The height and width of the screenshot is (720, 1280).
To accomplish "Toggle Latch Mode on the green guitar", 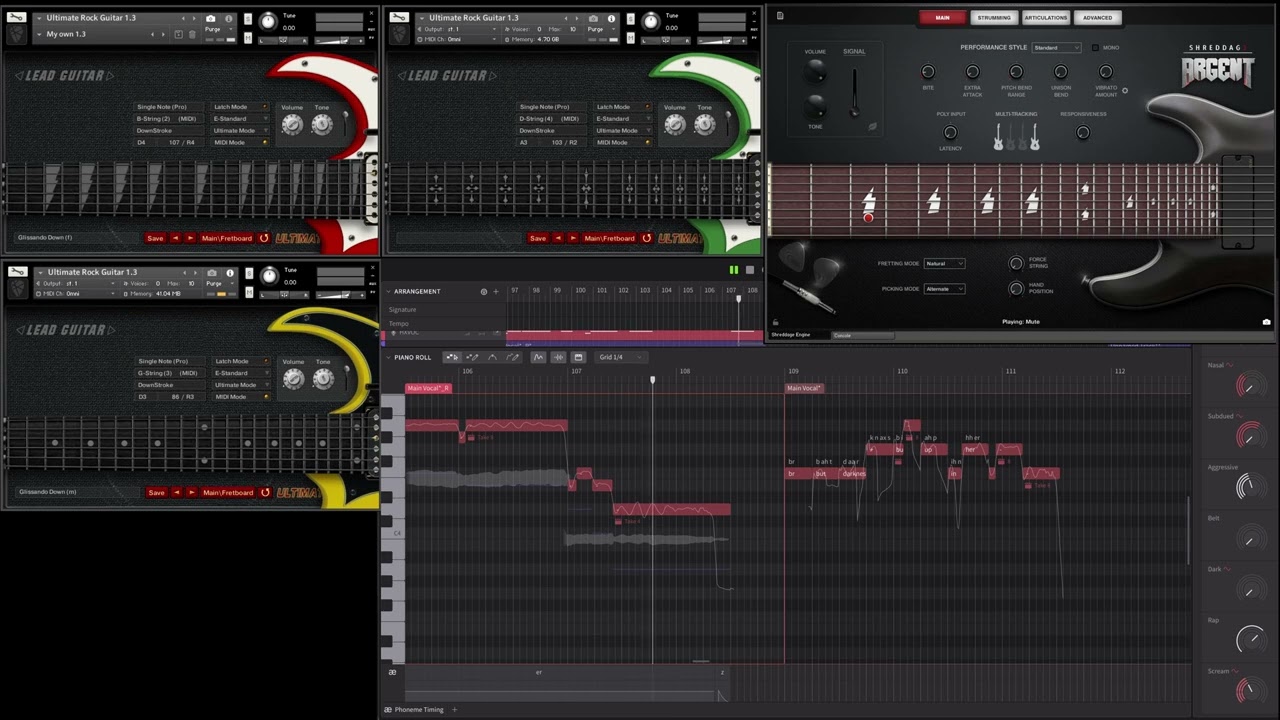I will click(624, 107).
